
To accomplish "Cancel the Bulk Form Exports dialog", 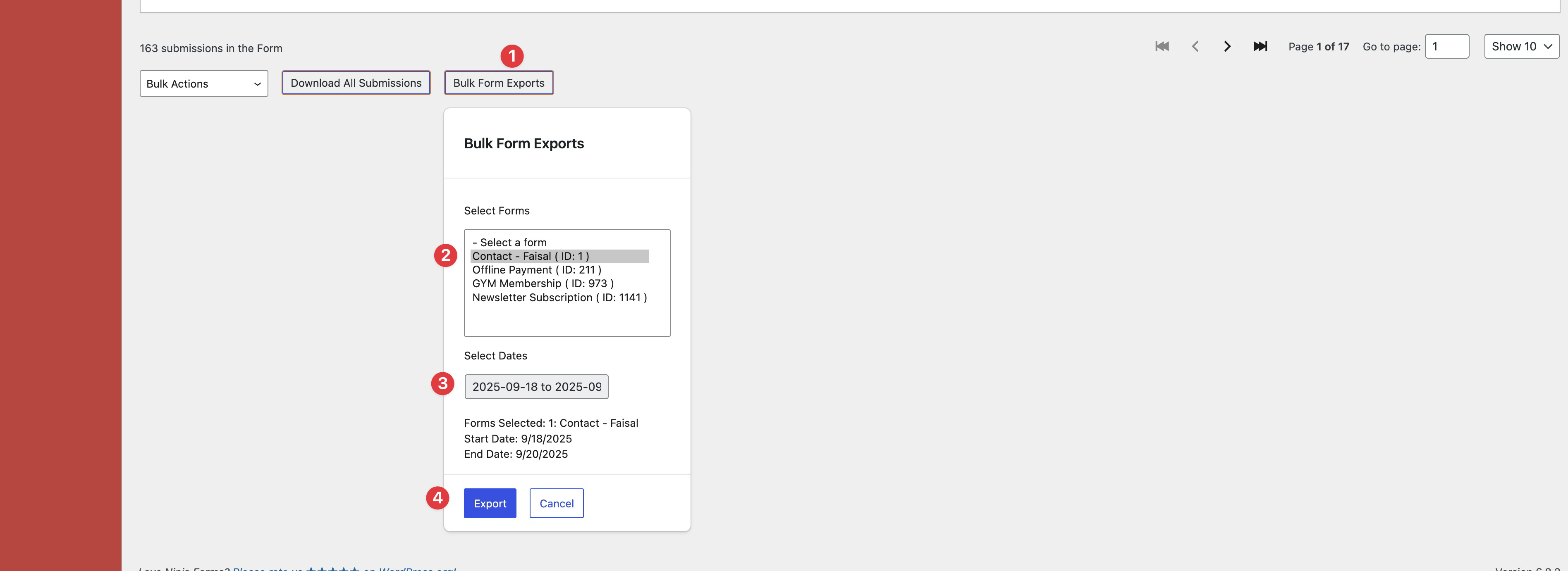I will click(x=556, y=504).
